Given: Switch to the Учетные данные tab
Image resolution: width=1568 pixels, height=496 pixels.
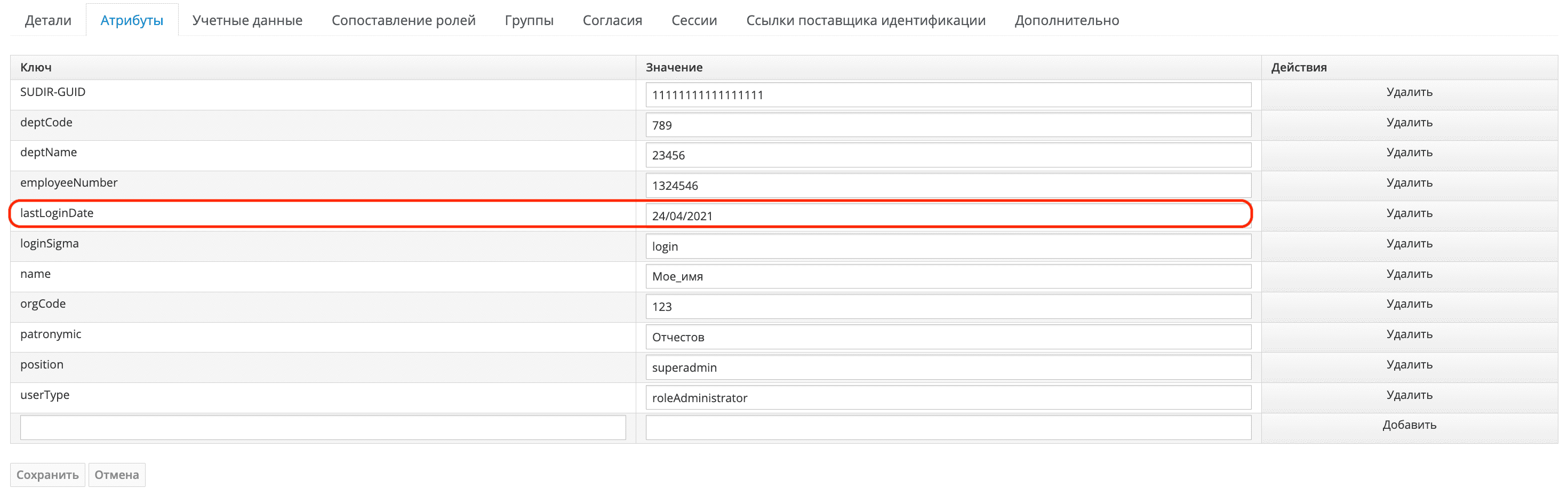Looking at the screenshot, I should coord(246,20).
